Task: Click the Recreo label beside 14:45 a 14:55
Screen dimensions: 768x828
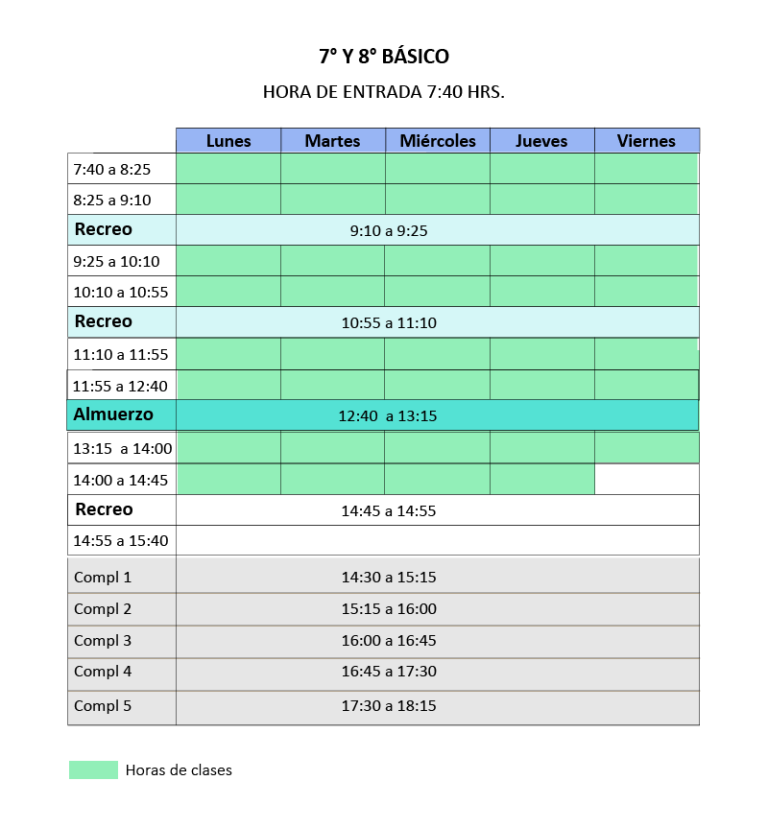Action: (104, 509)
